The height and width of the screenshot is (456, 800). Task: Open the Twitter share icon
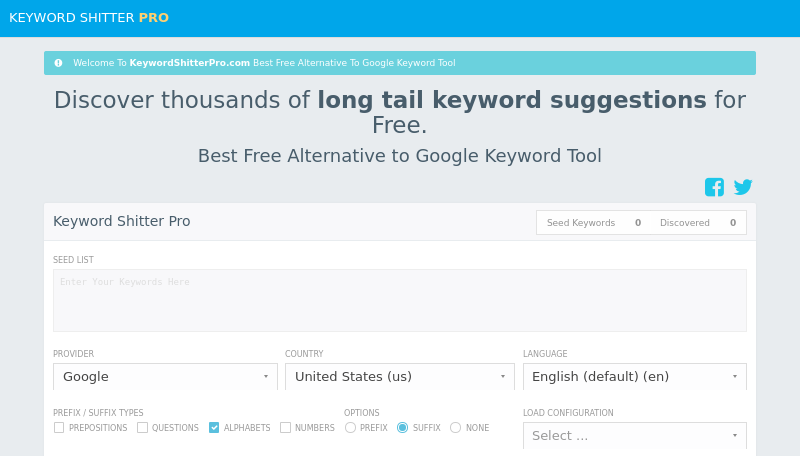743,187
